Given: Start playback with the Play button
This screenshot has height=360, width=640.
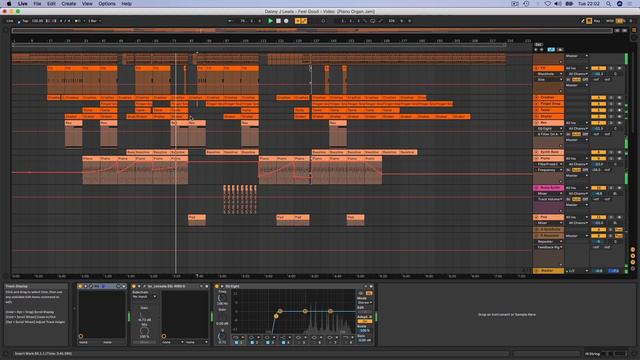Looking at the screenshot, I should 270,21.
